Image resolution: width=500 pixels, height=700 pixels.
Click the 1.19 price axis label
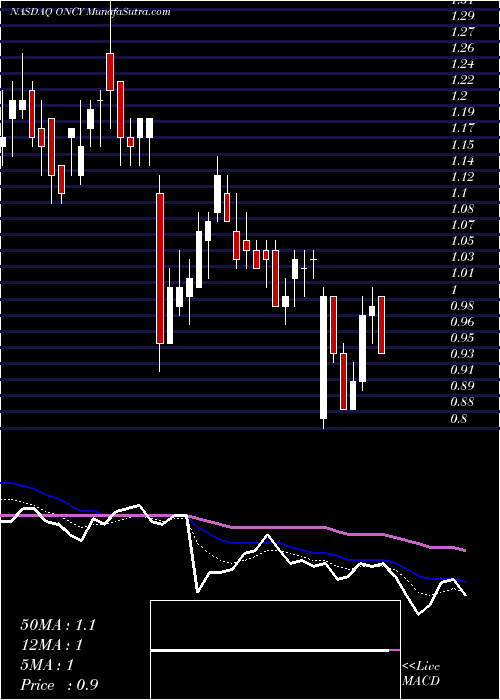point(462,112)
